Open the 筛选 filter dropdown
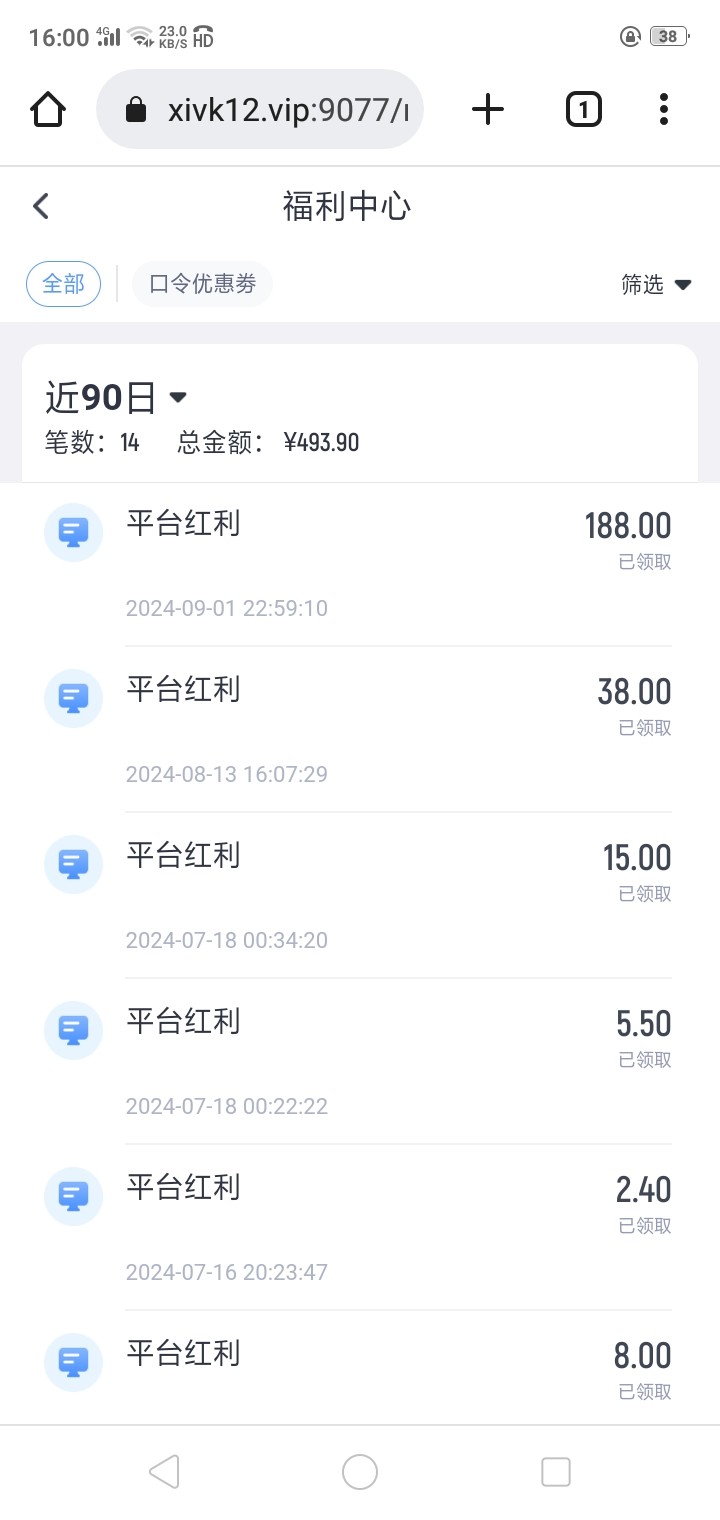 tap(656, 284)
